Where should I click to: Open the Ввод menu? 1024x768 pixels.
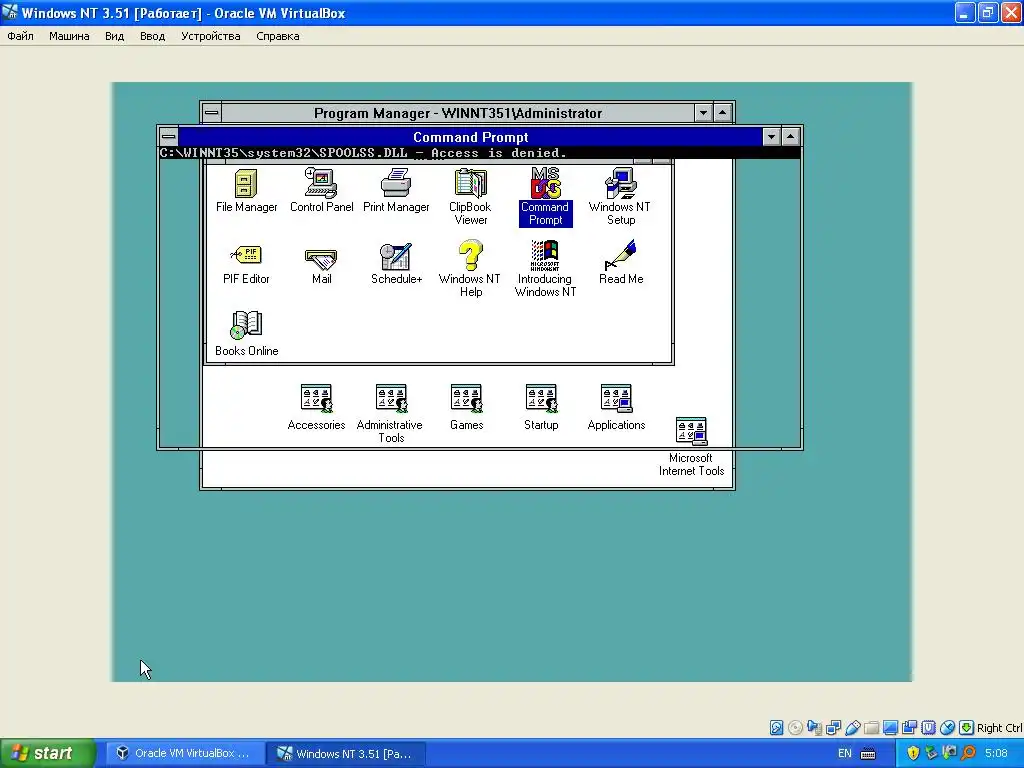(x=152, y=36)
